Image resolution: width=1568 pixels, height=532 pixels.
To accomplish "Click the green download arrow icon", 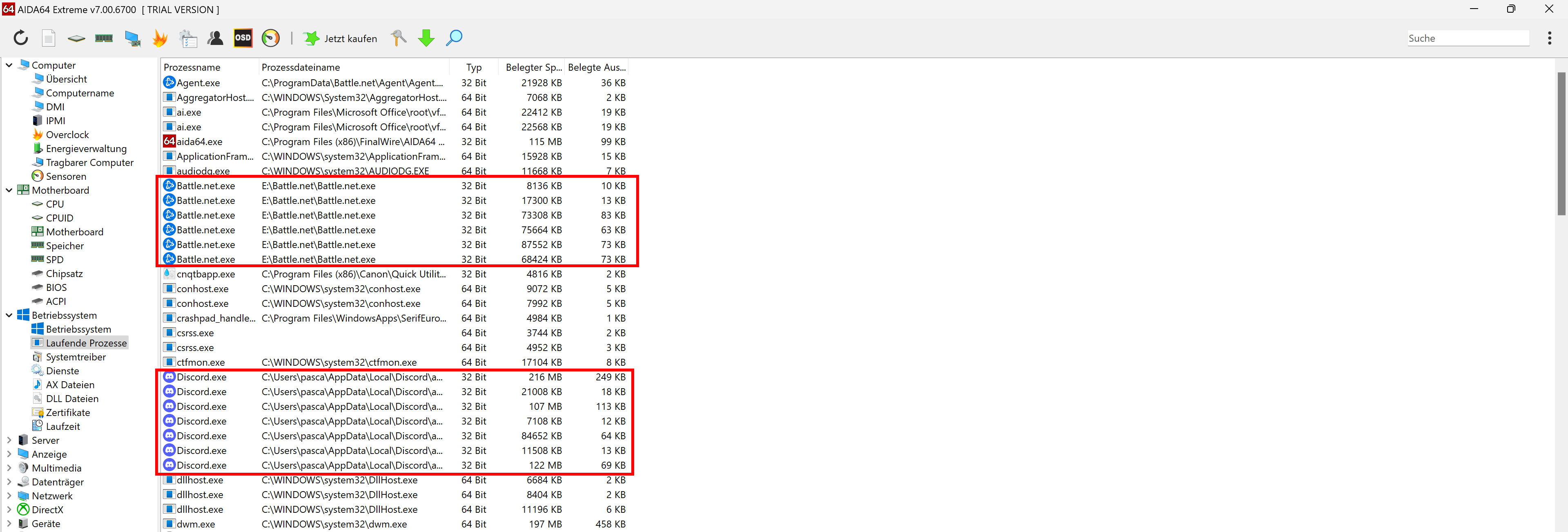I will (426, 38).
